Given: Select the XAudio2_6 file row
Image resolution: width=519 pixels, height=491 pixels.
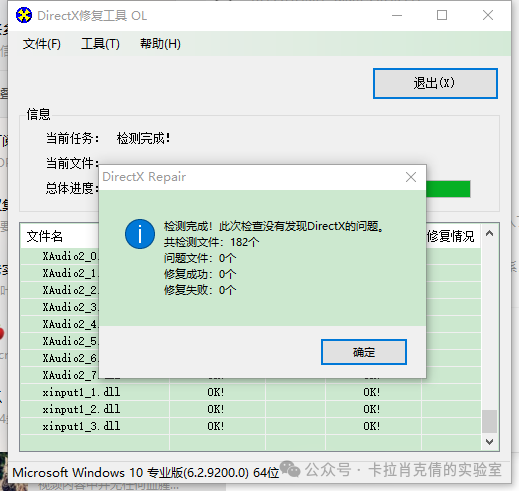Looking at the screenshot, I should [x=60, y=358].
